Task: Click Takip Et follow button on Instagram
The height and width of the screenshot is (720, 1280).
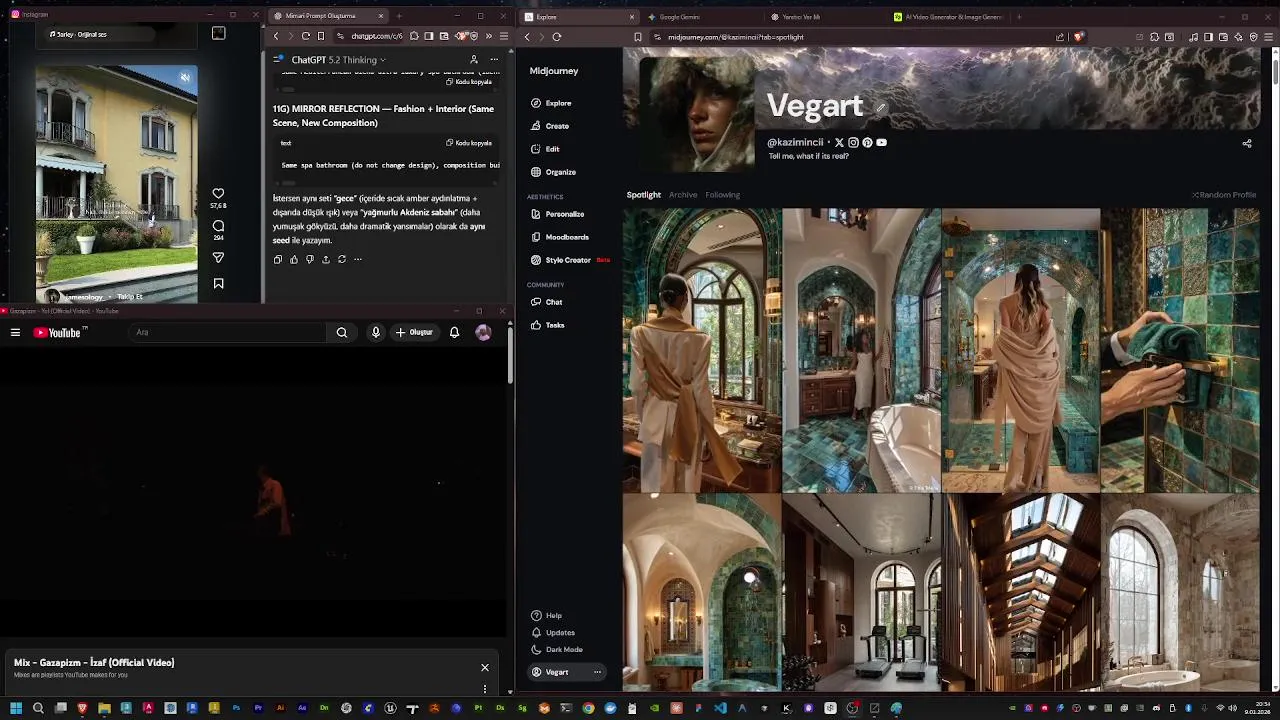Action: click(x=130, y=297)
